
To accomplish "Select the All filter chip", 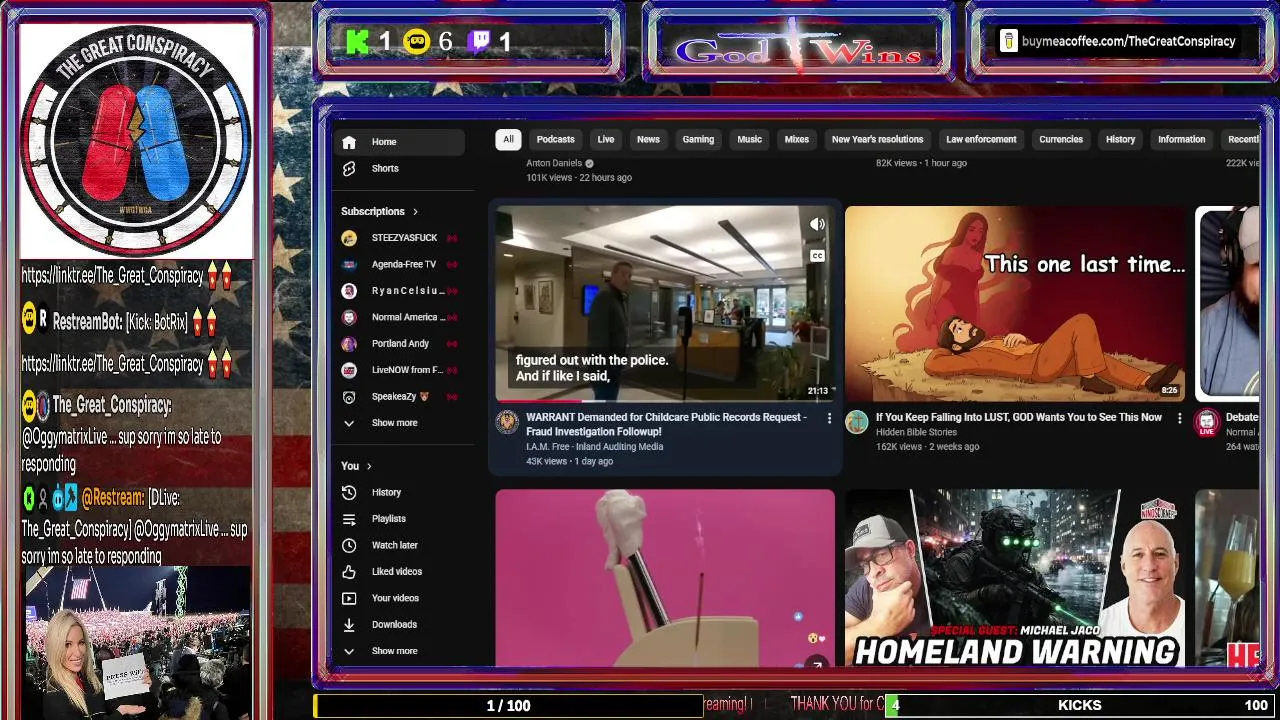I will (x=508, y=140).
